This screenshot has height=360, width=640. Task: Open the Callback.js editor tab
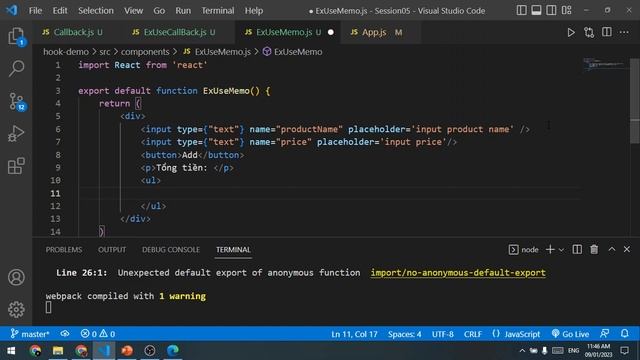tap(73, 32)
